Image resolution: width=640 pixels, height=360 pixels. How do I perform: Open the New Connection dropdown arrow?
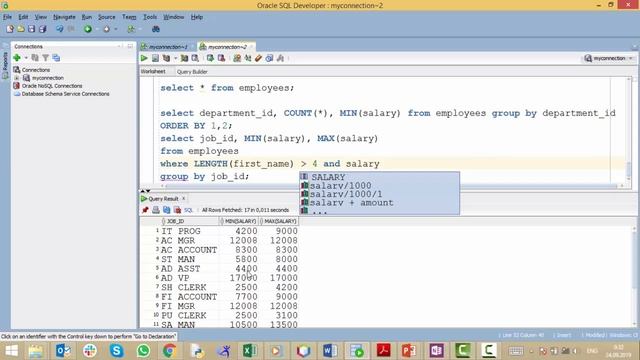(x=26, y=58)
